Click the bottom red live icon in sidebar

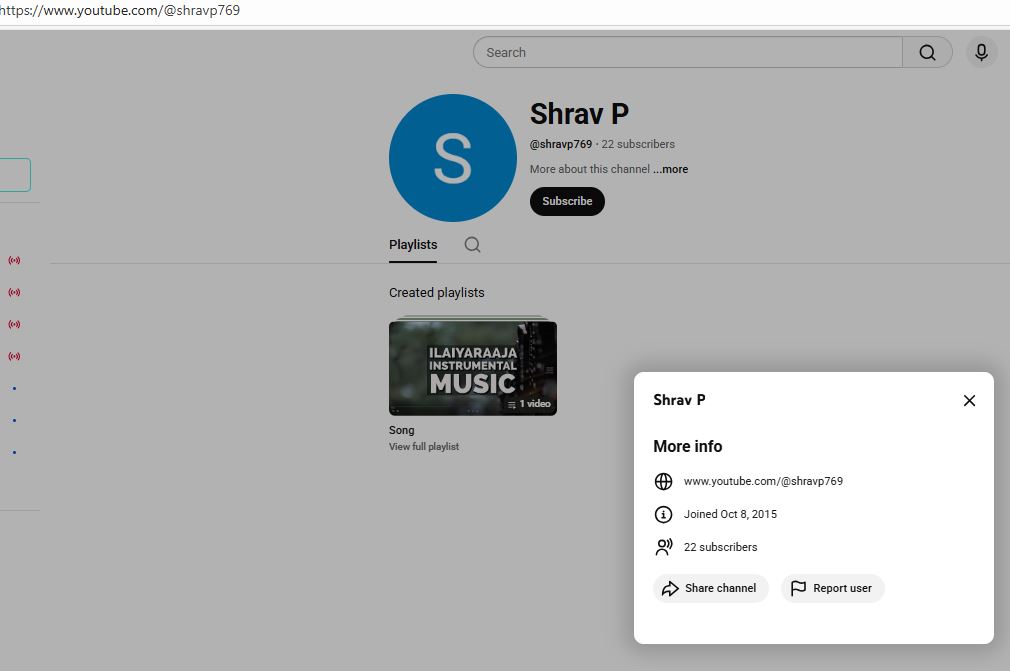tap(14, 356)
